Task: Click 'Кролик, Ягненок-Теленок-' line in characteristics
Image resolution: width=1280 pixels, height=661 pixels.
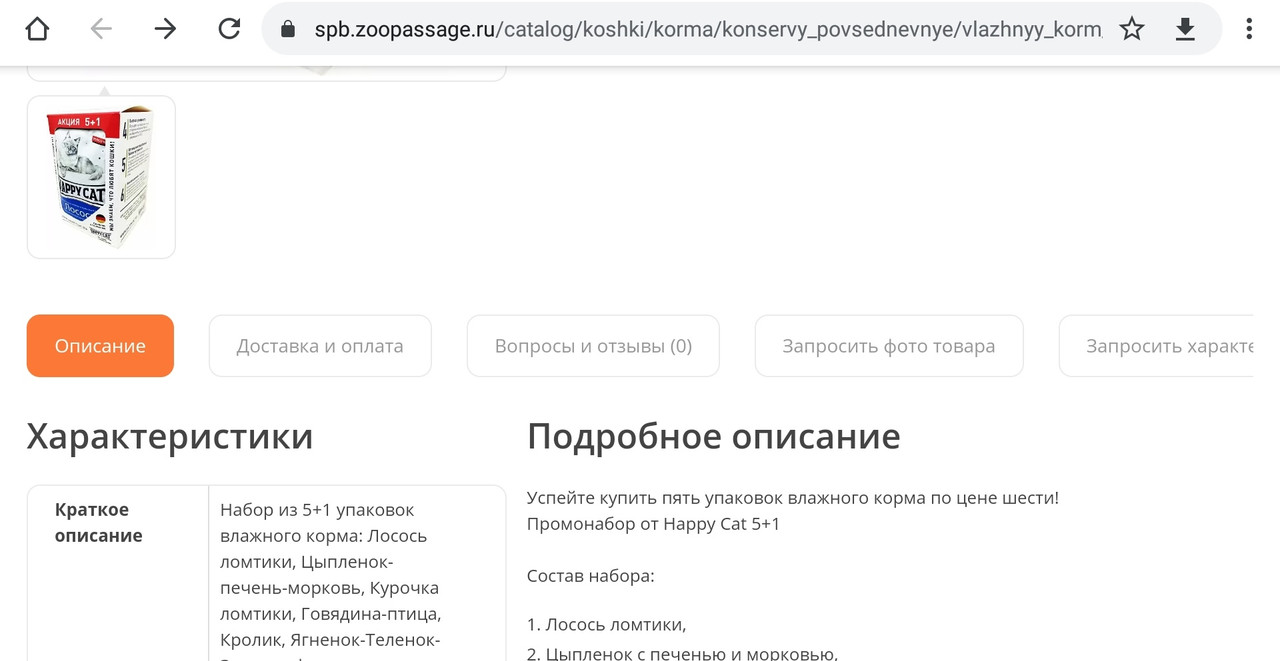Action: 330,640
